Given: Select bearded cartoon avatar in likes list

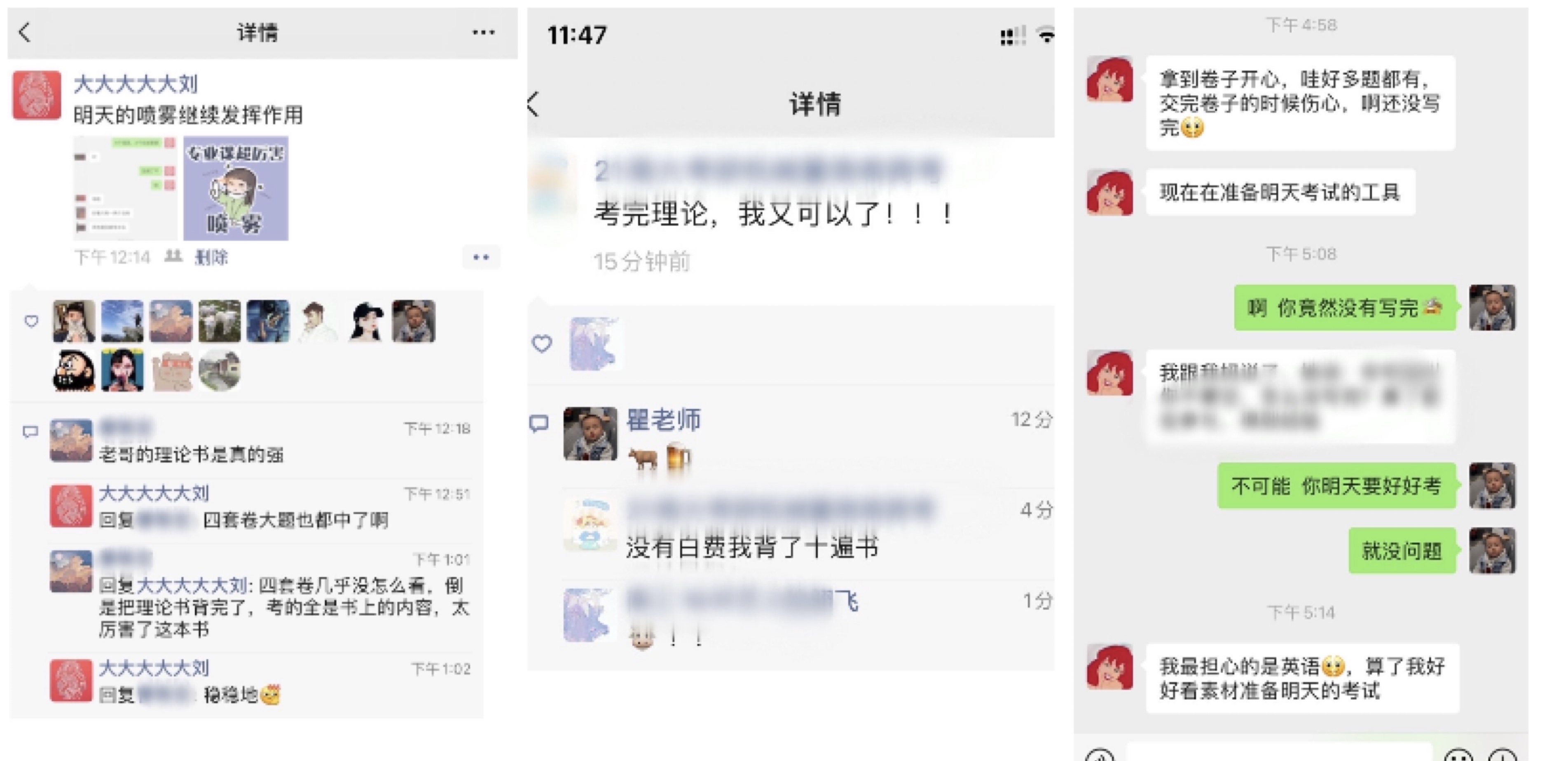Looking at the screenshot, I should click(x=74, y=370).
